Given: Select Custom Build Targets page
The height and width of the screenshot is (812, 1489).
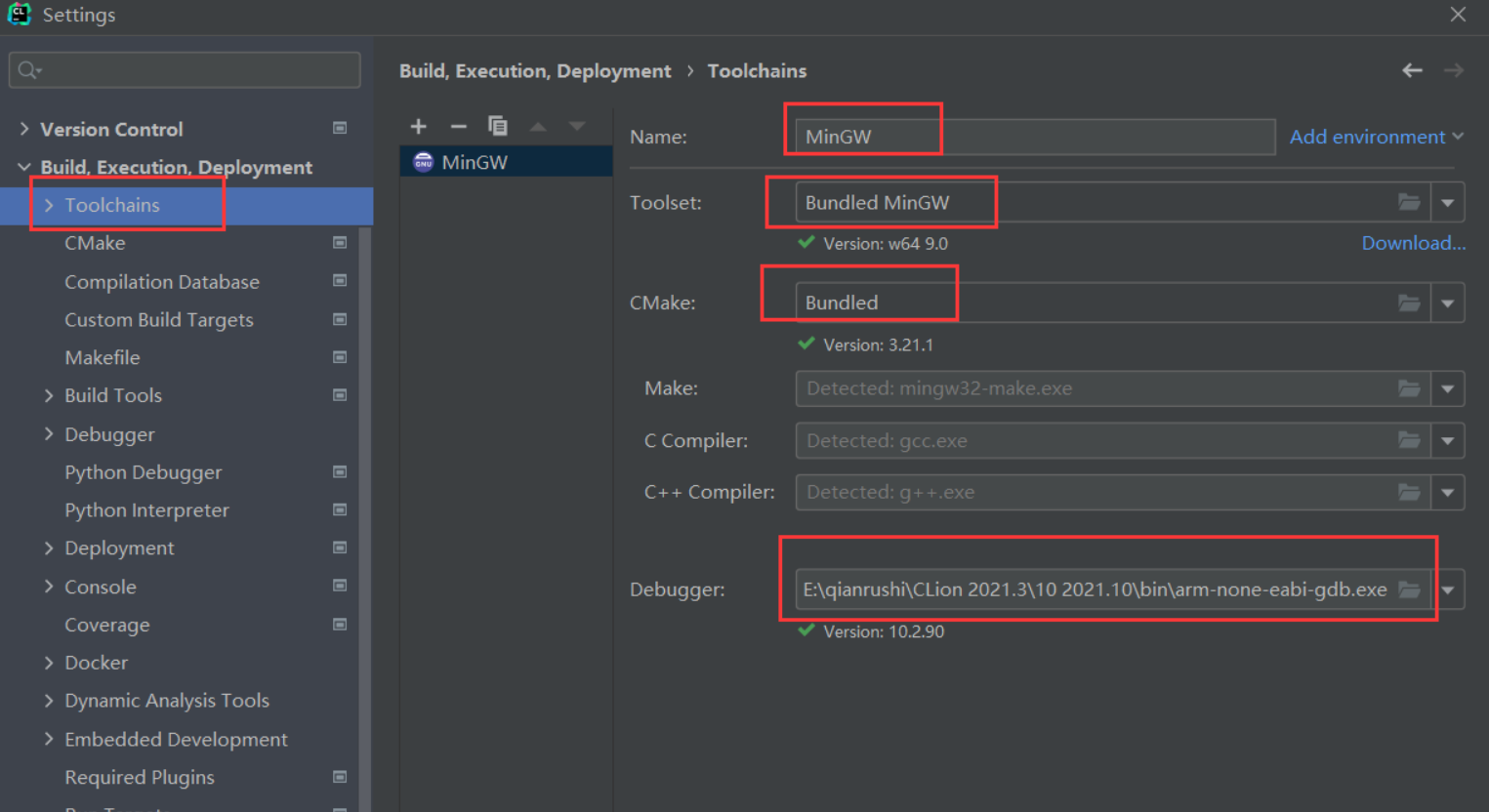Looking at the screenshot, I should coord(159,319).
